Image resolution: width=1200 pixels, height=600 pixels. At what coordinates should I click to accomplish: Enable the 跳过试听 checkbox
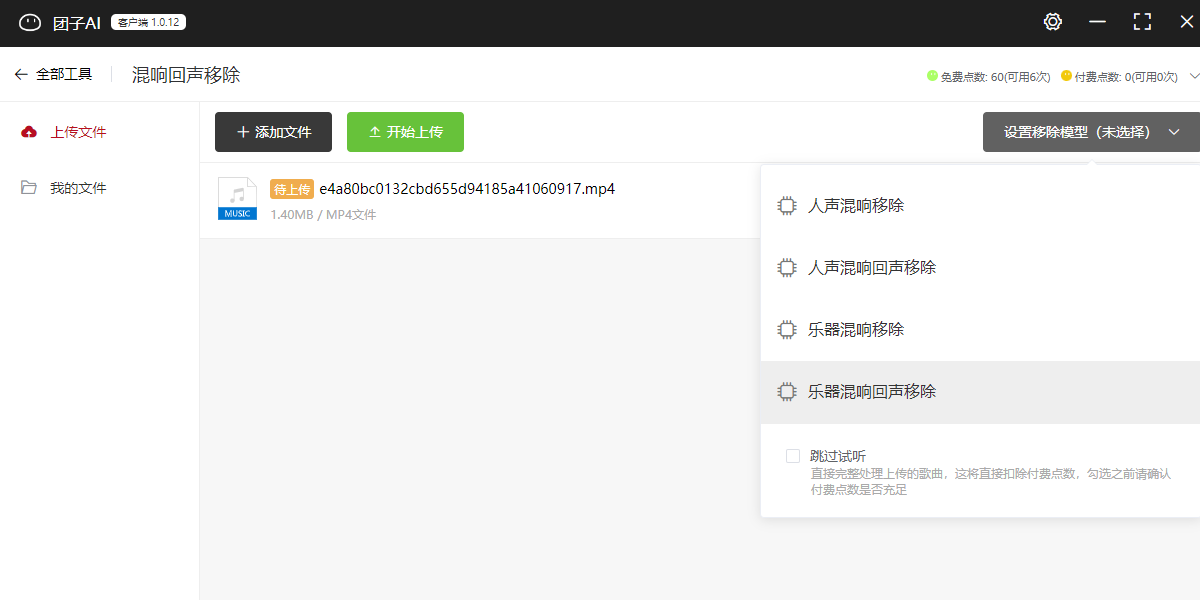[x=793, y=456]
